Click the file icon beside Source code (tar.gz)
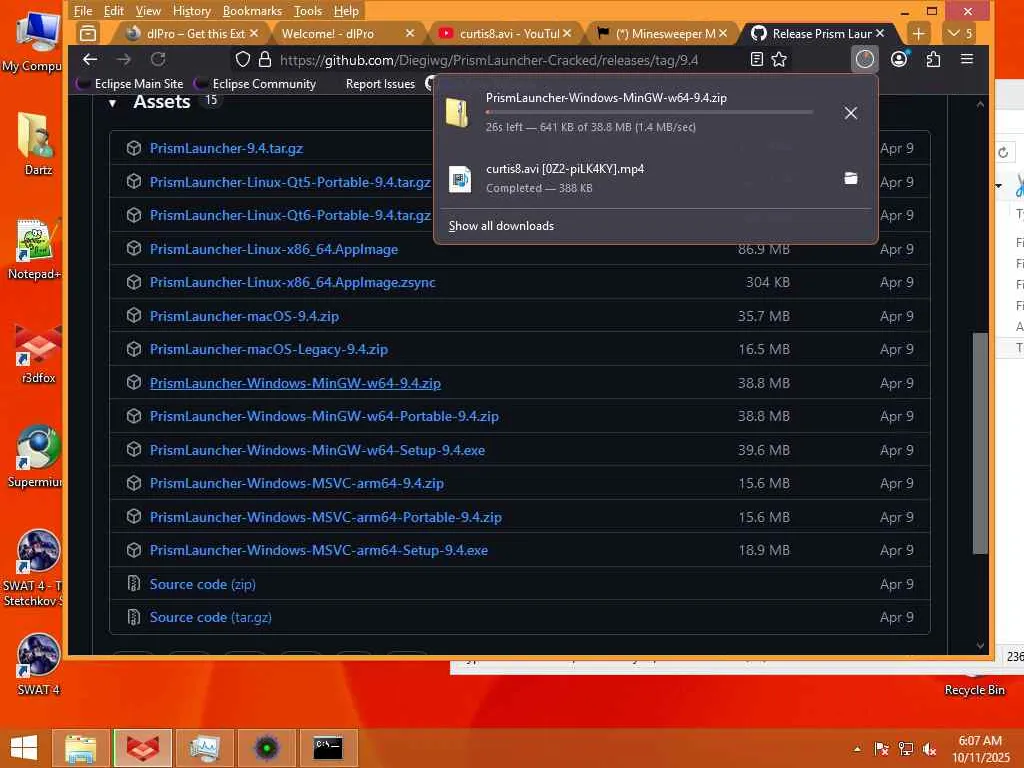This screenshot has height=768, width=1024. pyautogui.click(x=134, y=617)
